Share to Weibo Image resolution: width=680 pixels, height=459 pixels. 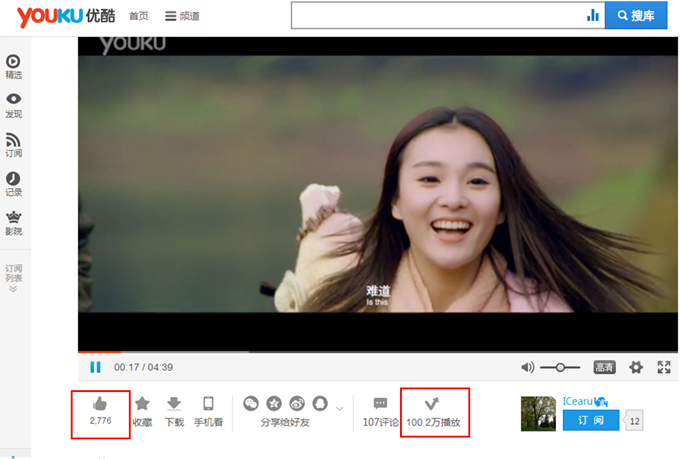(297, 403)
